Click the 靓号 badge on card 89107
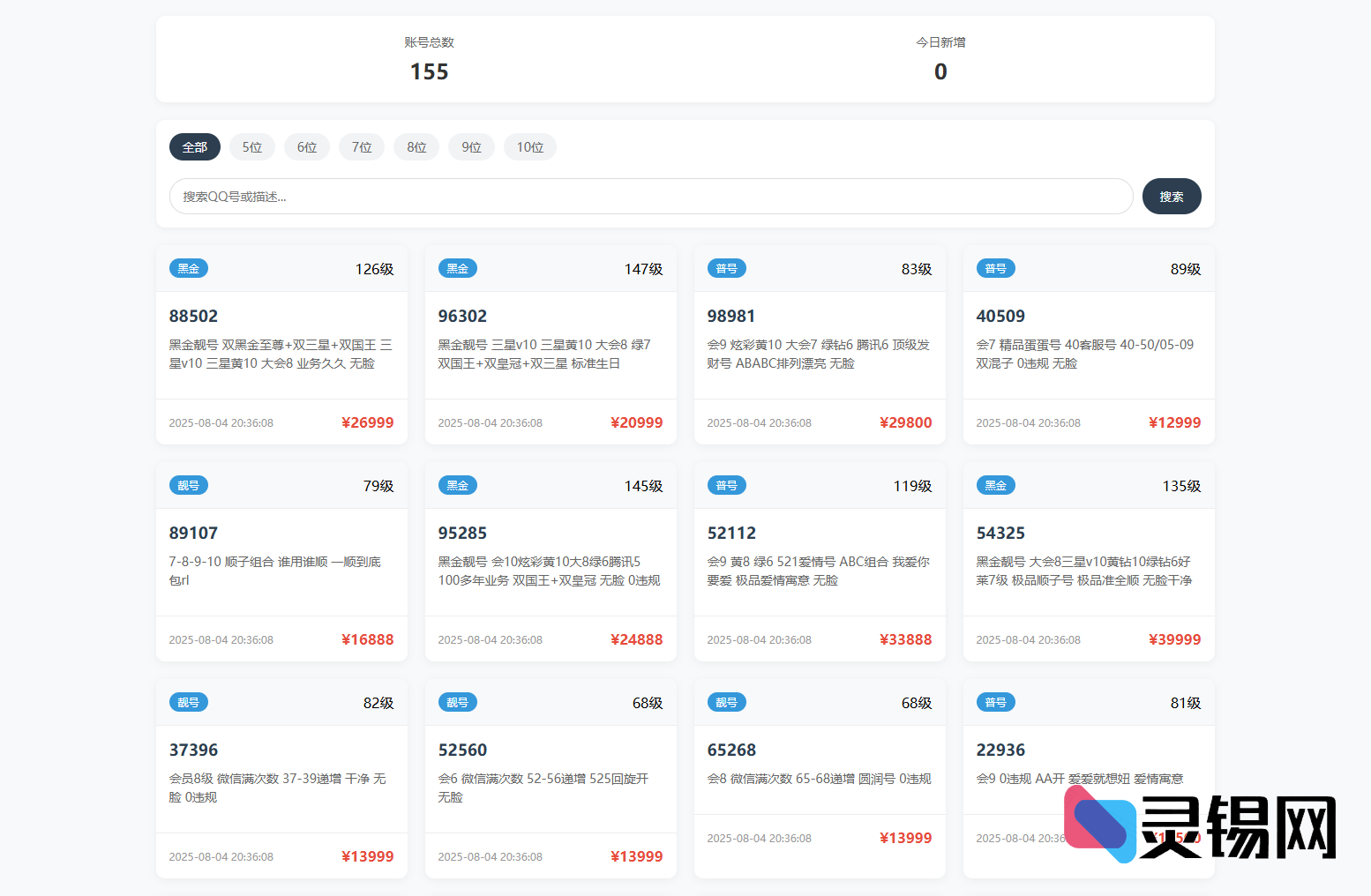The height and width of the screenshot is (896, 1371). pos(188,486)
